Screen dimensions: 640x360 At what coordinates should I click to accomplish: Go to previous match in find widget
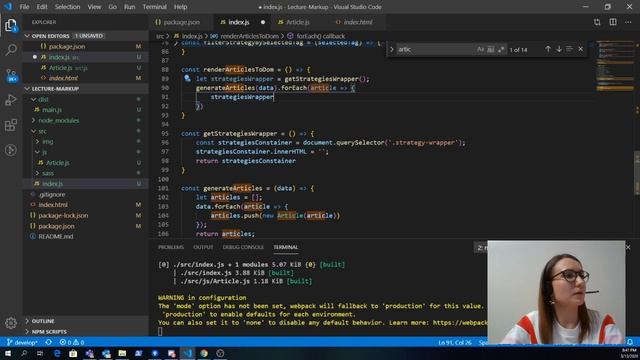(x=548, y=49)
